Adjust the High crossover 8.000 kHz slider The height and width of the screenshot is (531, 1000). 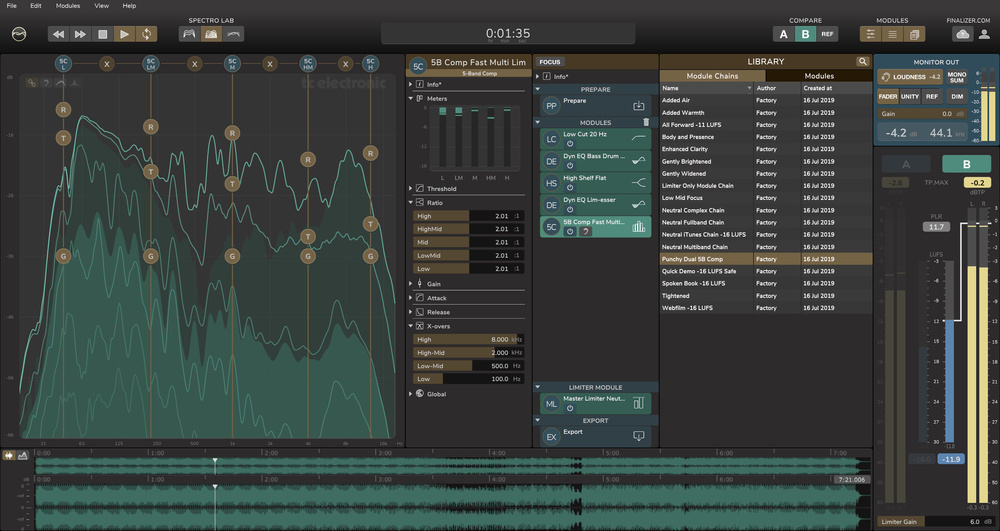[467, 340]
